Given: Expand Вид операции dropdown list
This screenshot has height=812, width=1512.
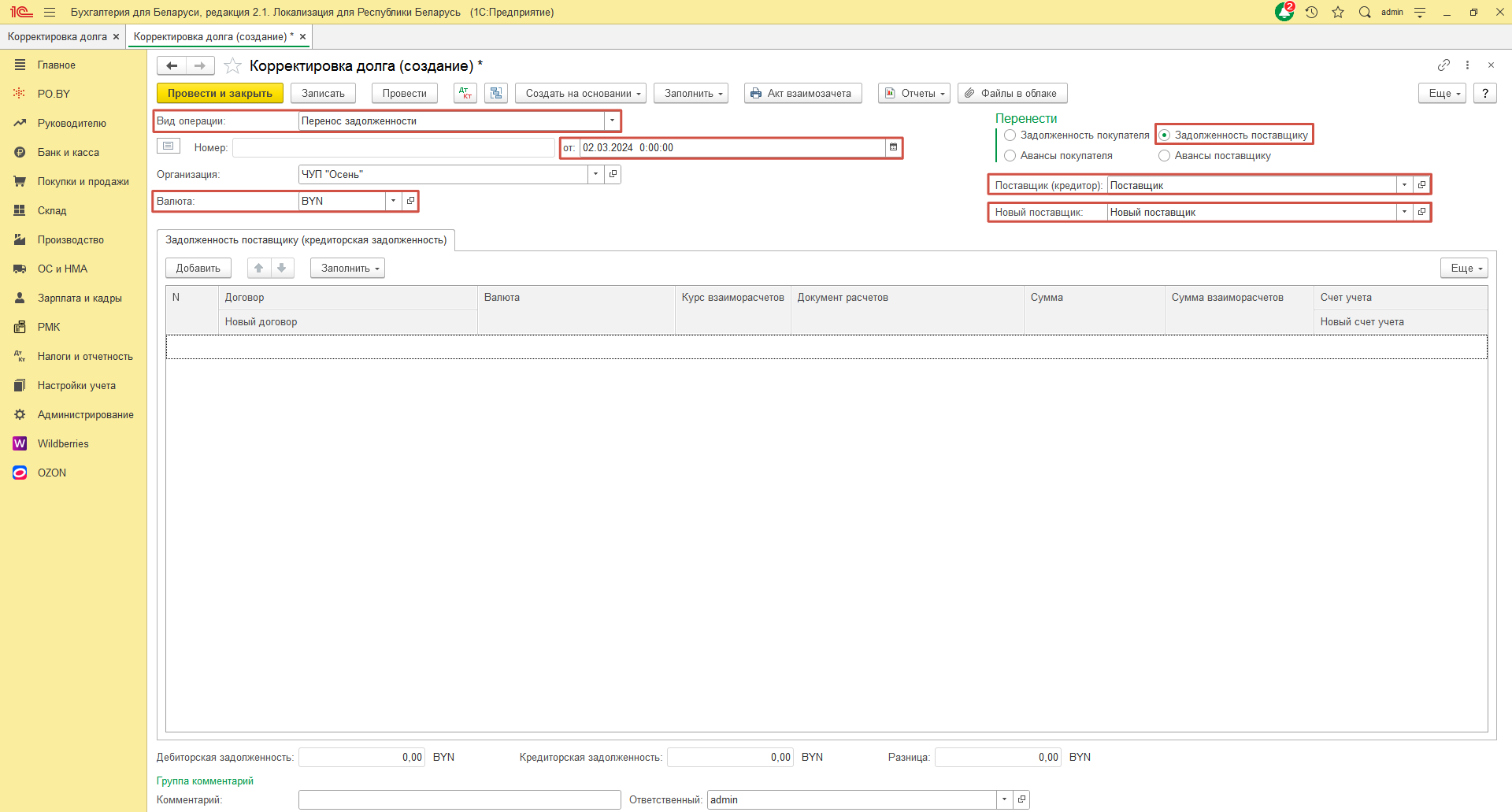Looking at the screenshot, I should [612, 121].
